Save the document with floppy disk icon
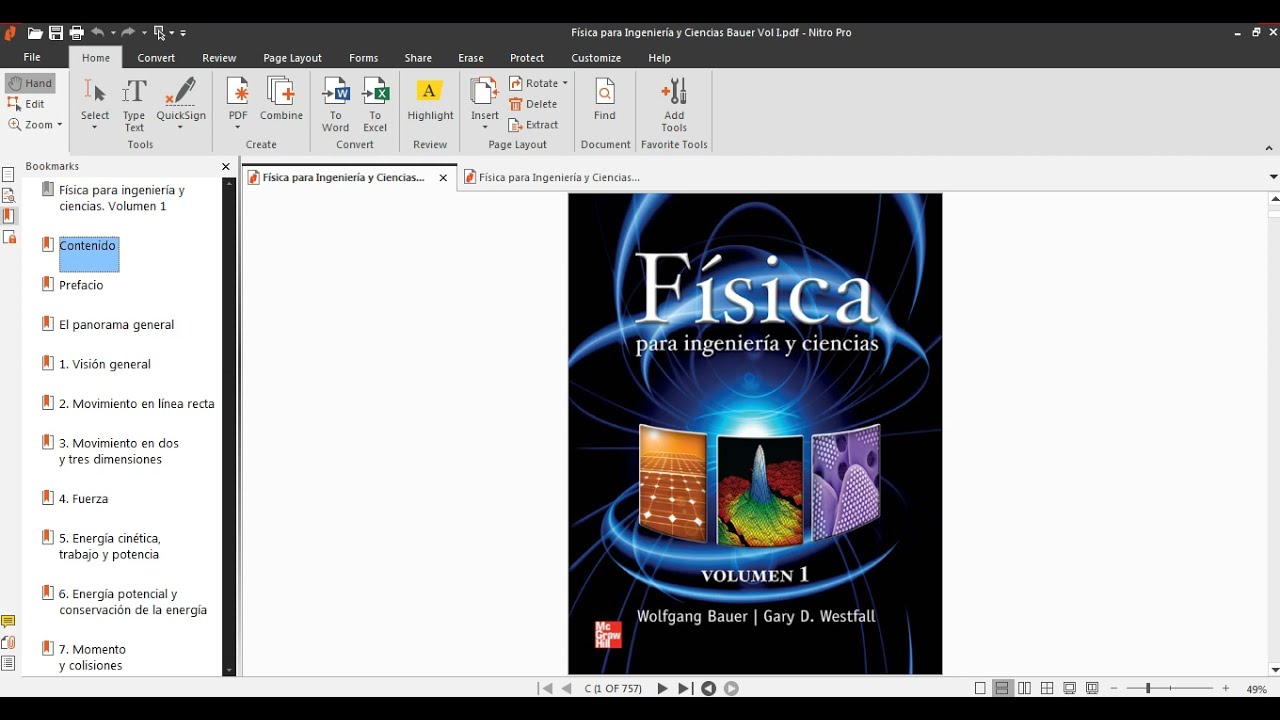Screen dimensions: 1280x720 pos(56,33)
